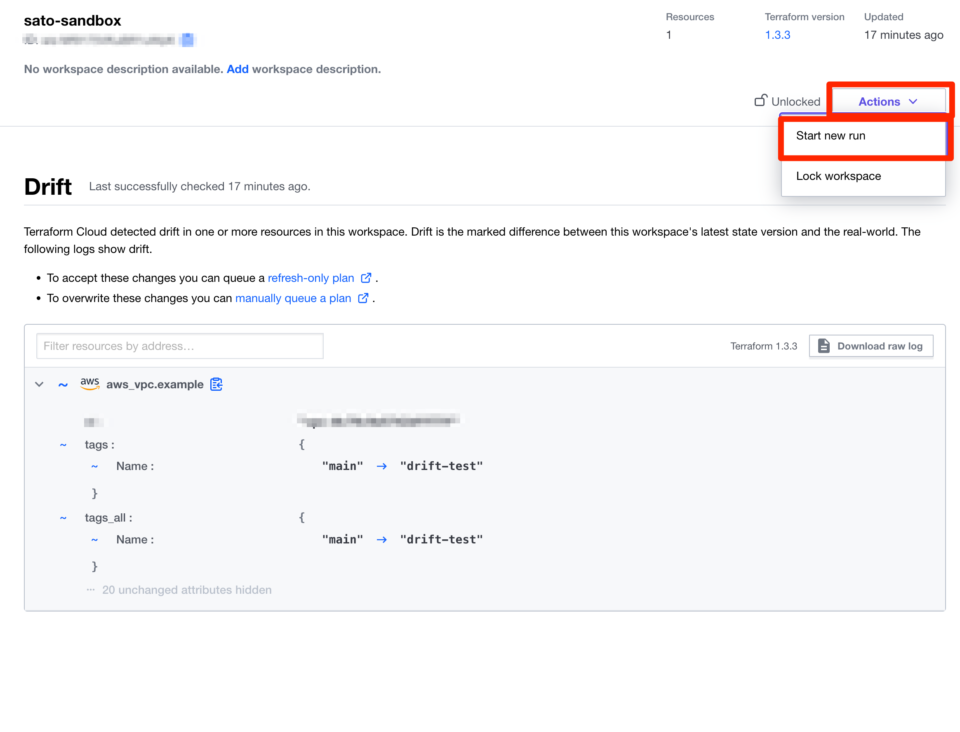This screenshot has height=732, width=960.
Task: Click the external-link icon after refresh-only plan
Action: pyautogui.click(x=366, y=278)
